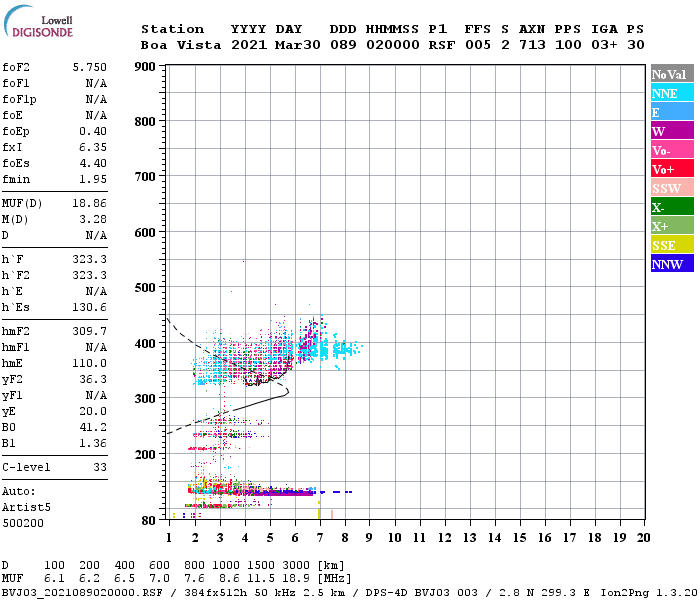The height and width of the screenshot is (600, 700).
Task: Click the 20 MHz frequency axis label
Action: (643, 538)
